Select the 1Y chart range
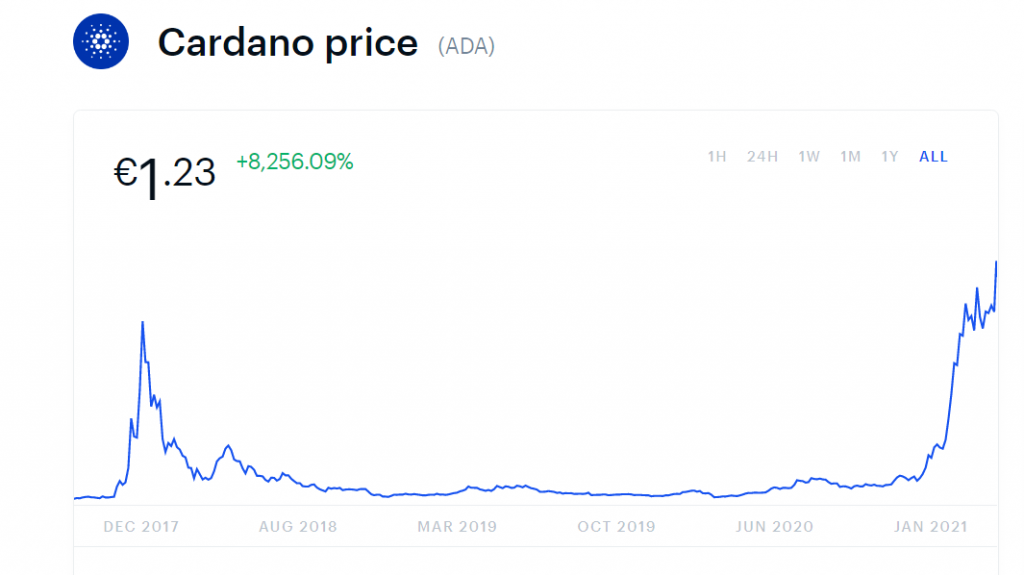 click(889, 157)
